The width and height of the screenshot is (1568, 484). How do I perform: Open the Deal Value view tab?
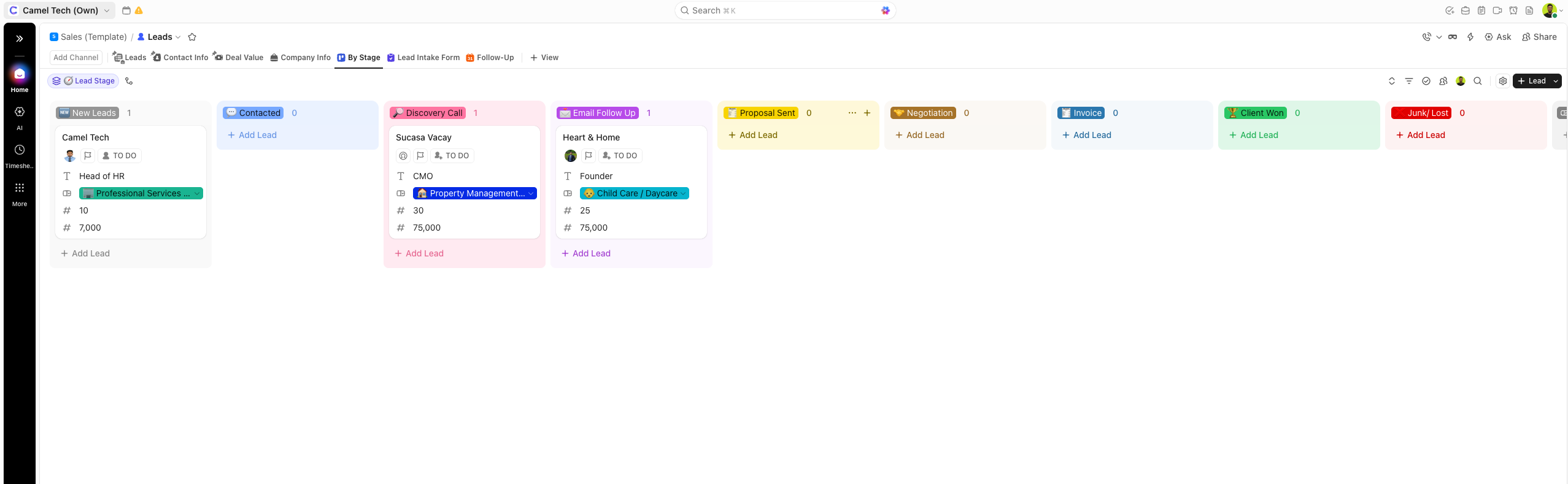point(238,58)
